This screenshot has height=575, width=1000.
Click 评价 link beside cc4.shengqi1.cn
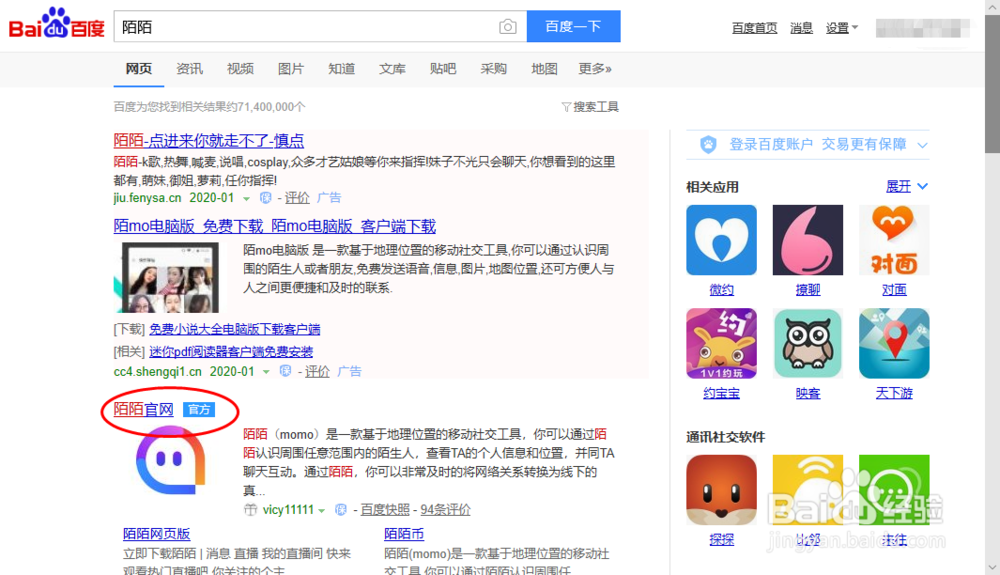point(317,371)
